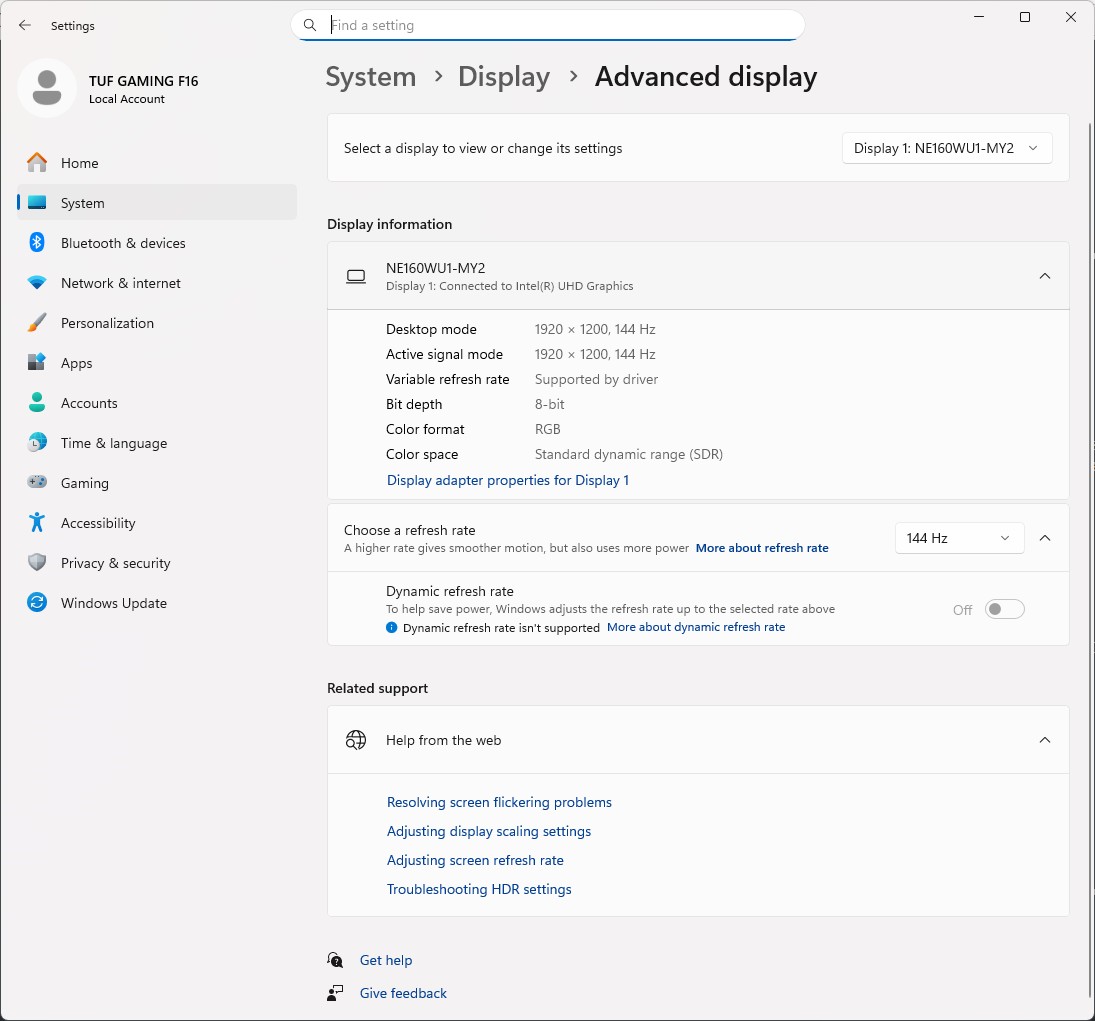Open the 144 Hz refresh rate dropdown
This screenshot has width=1095, height=1021.
tap(960, 538)
